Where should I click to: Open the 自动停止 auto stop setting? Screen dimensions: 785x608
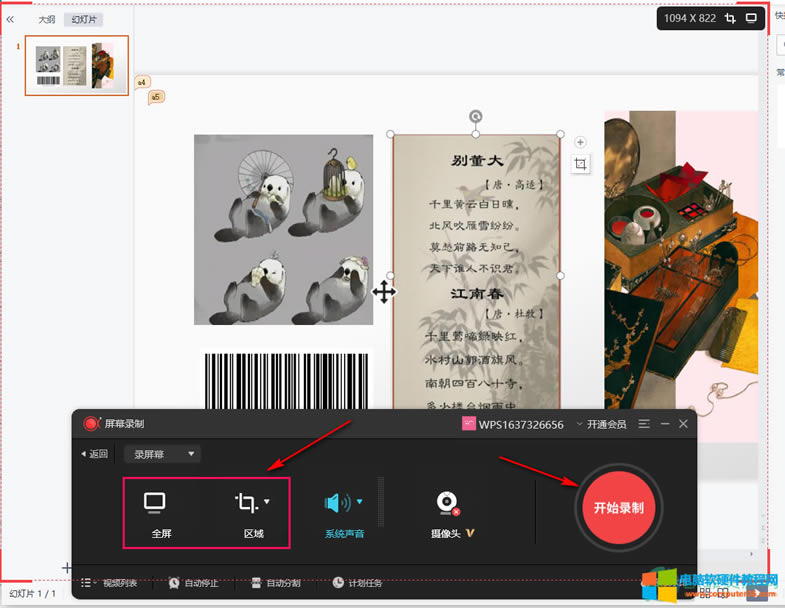click(x=193, y=583)
